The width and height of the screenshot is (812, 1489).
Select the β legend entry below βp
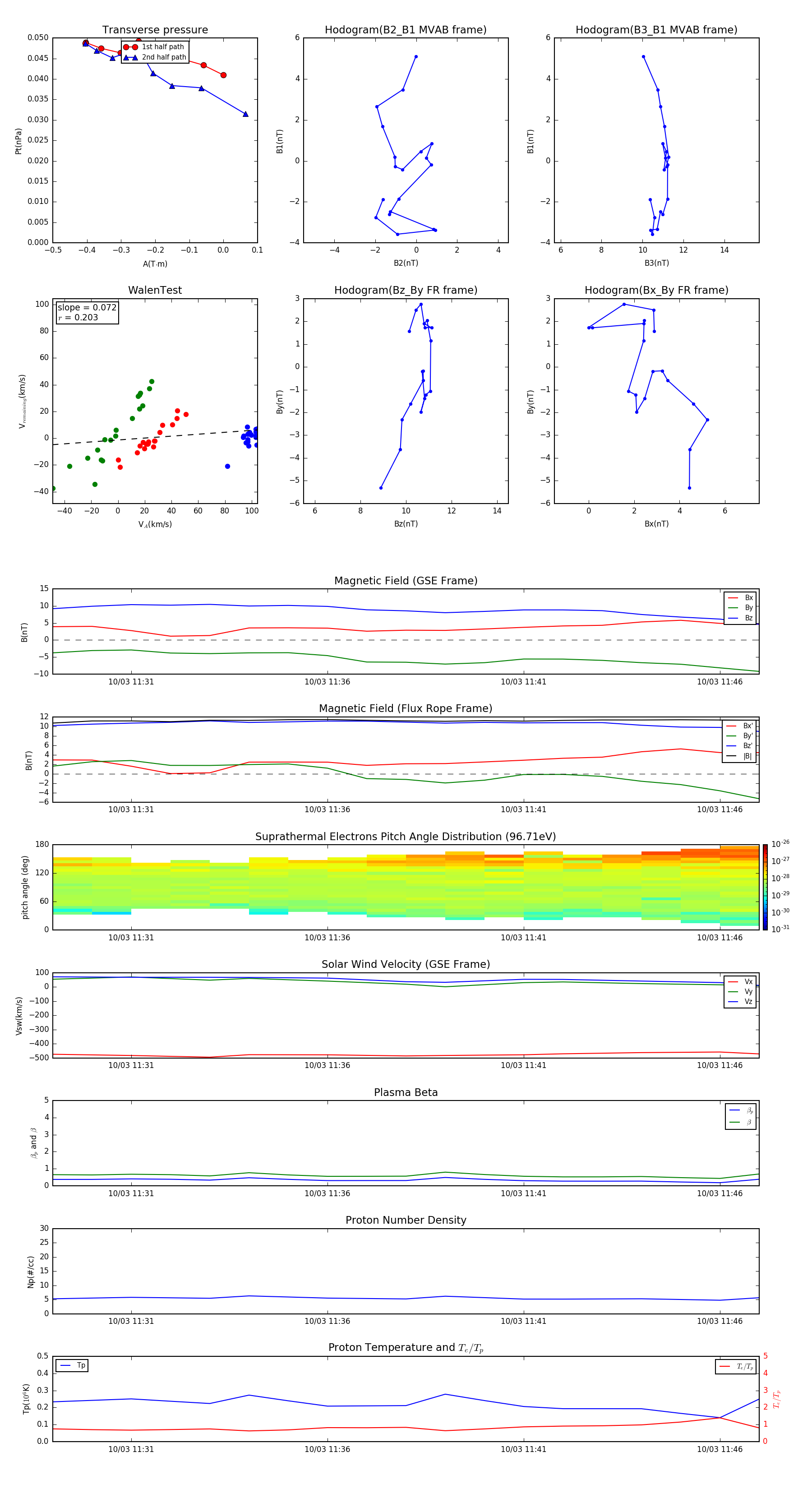[x=741, y=1123]
